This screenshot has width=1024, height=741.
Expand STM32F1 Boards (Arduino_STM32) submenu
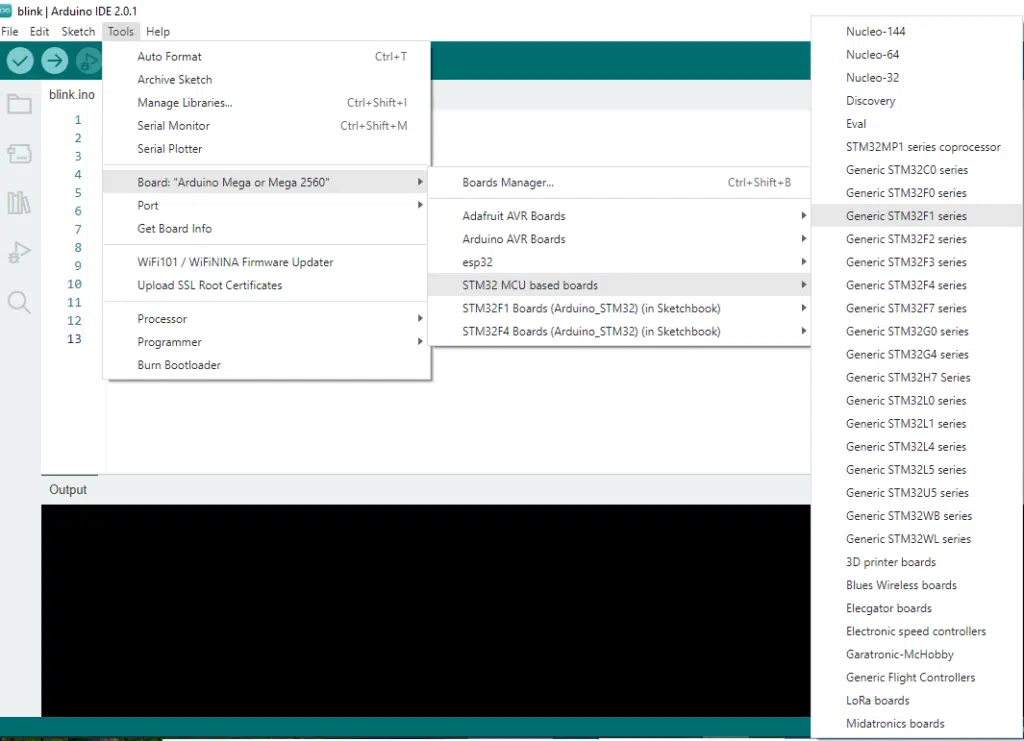pos(619,308)
